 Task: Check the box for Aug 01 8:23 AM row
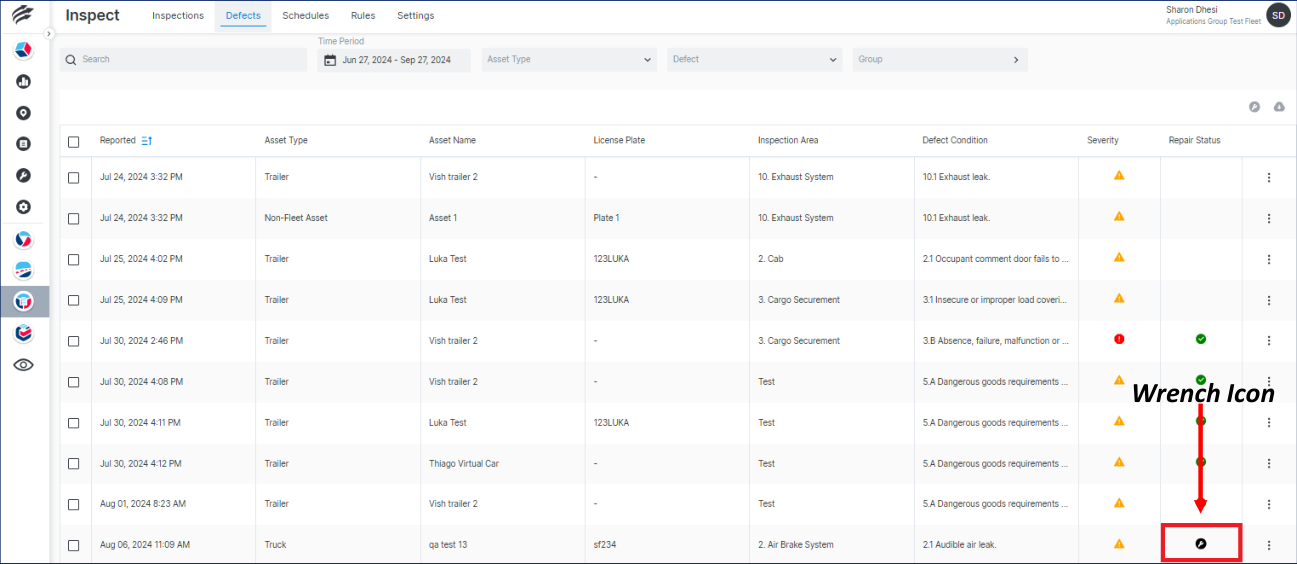pos(74,504)
